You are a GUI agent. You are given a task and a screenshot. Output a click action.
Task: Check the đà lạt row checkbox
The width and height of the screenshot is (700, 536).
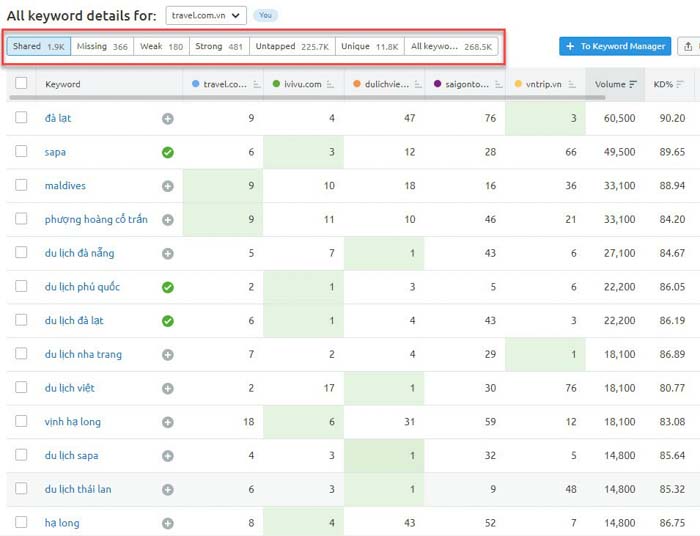point(21,117)
